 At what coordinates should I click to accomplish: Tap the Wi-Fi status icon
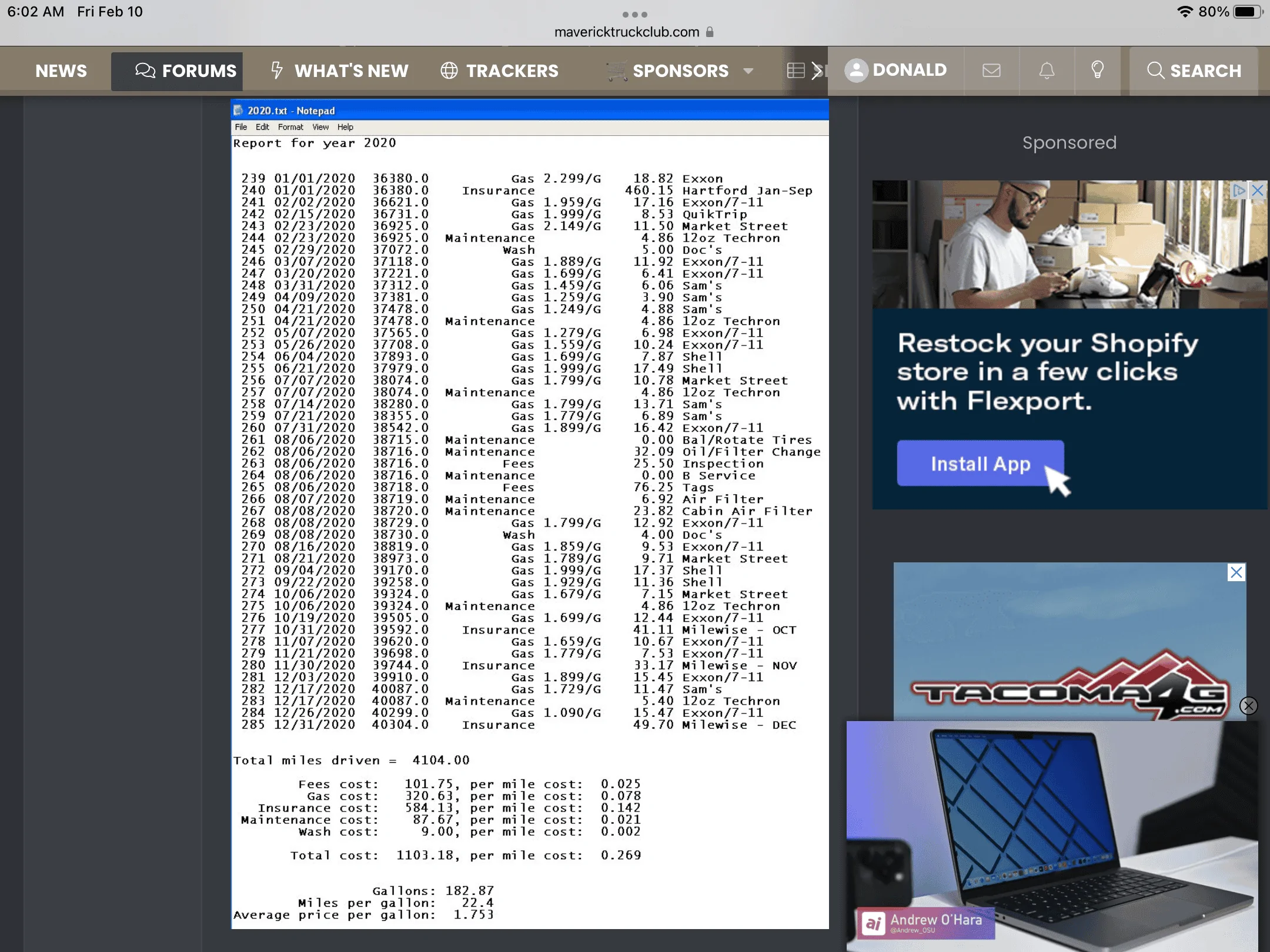(1184, 12)
